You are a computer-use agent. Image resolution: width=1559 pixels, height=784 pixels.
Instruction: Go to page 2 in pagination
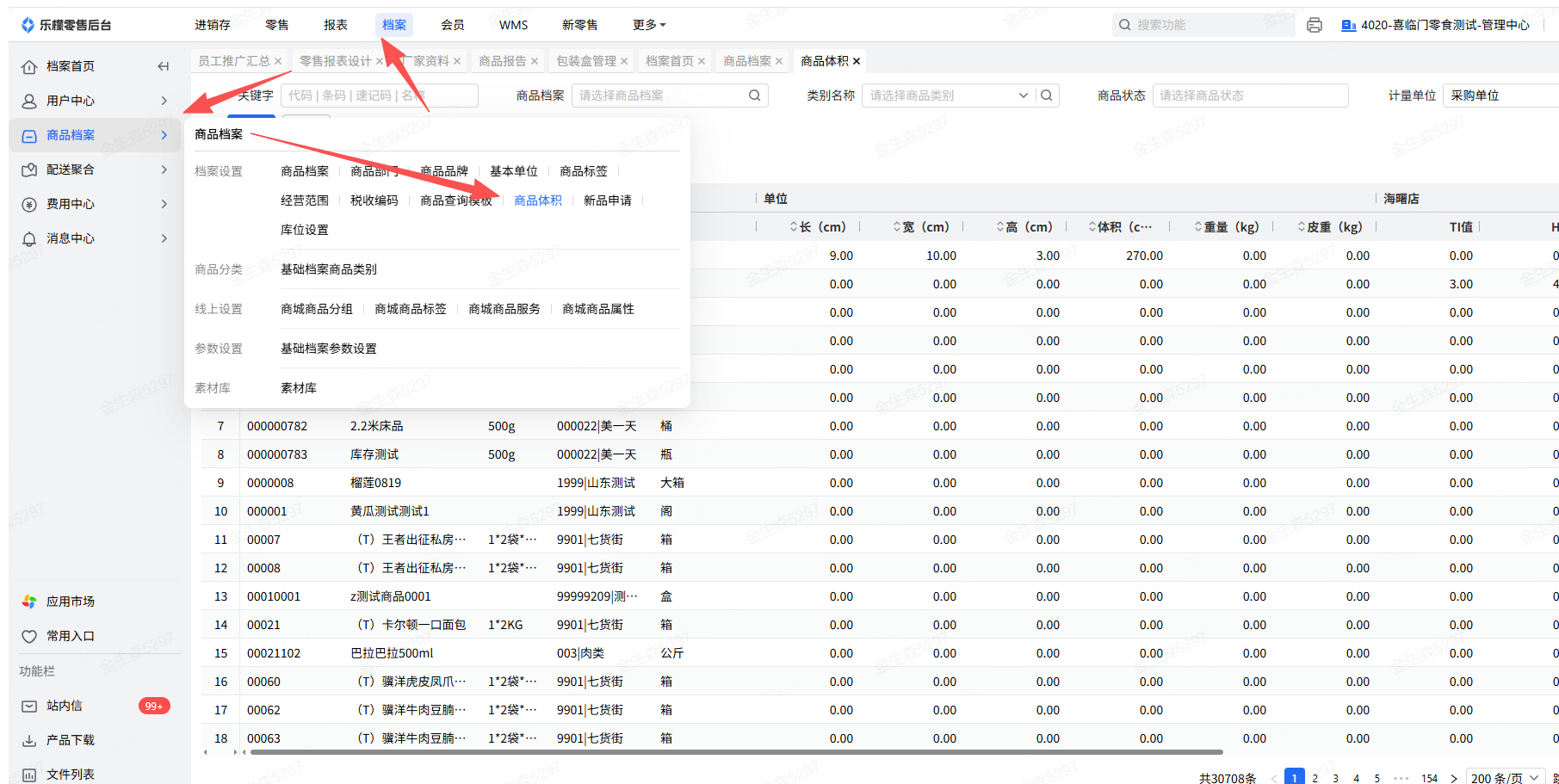point(1315,778)
